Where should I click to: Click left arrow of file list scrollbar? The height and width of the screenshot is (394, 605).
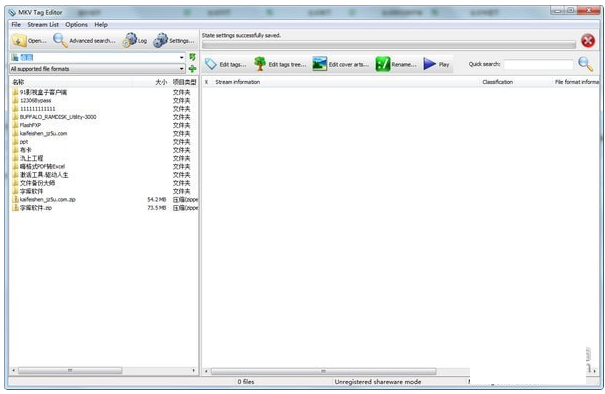(14, 370)
